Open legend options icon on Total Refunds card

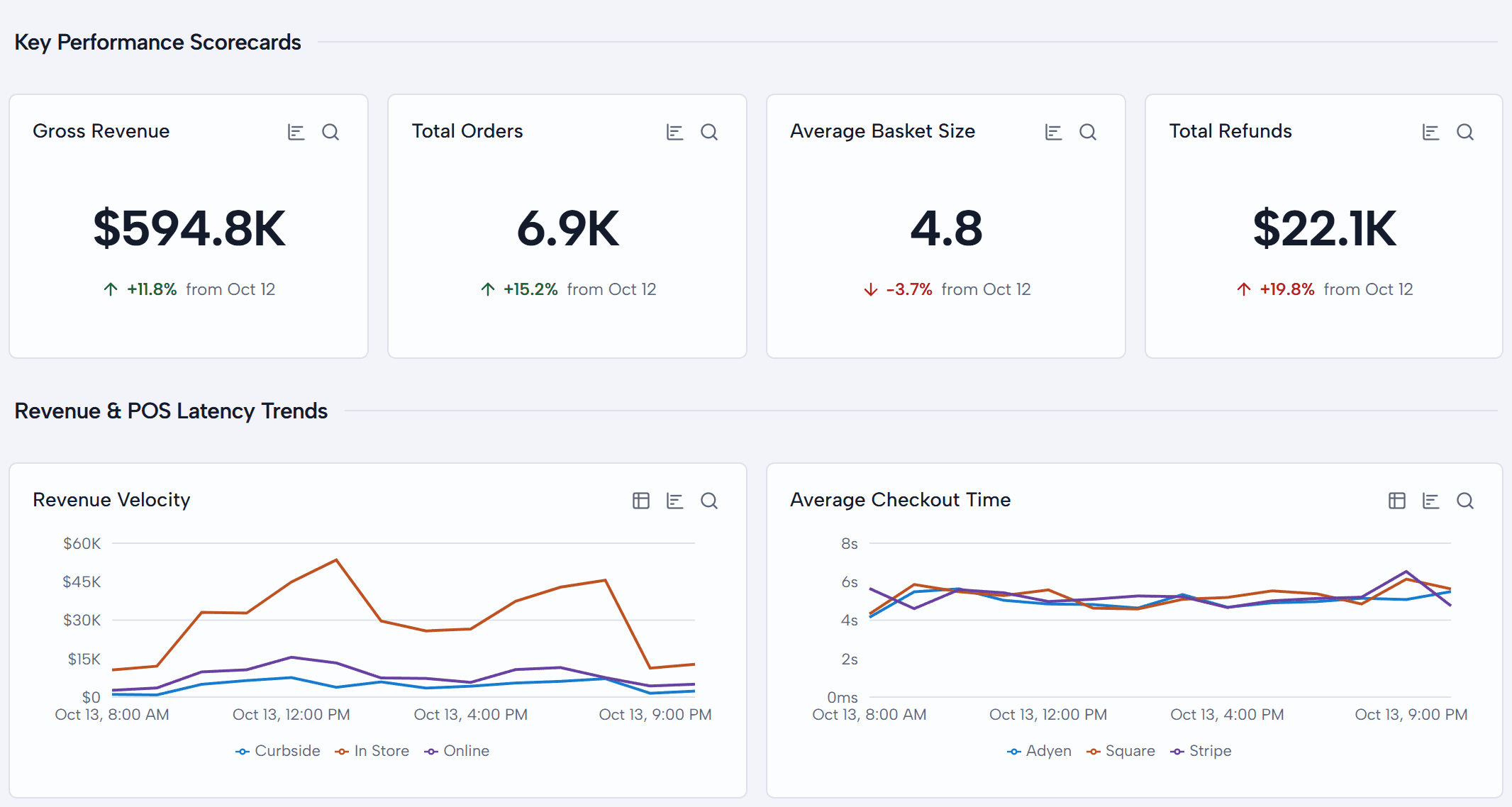(1430, 132)
